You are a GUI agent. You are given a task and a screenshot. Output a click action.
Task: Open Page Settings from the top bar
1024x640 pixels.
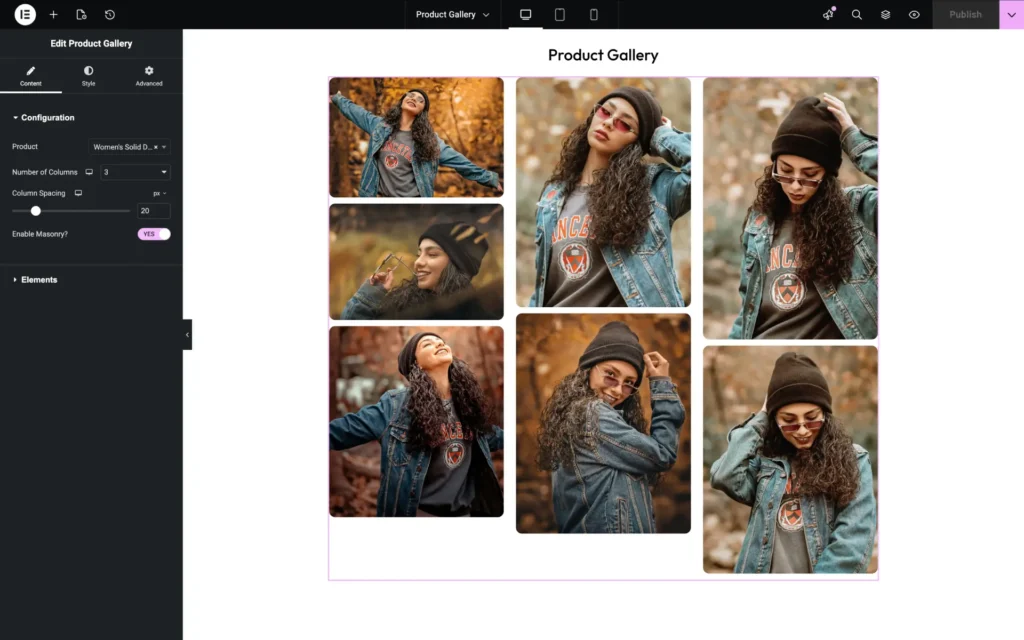pyautogui.click(x=83, y=14)
